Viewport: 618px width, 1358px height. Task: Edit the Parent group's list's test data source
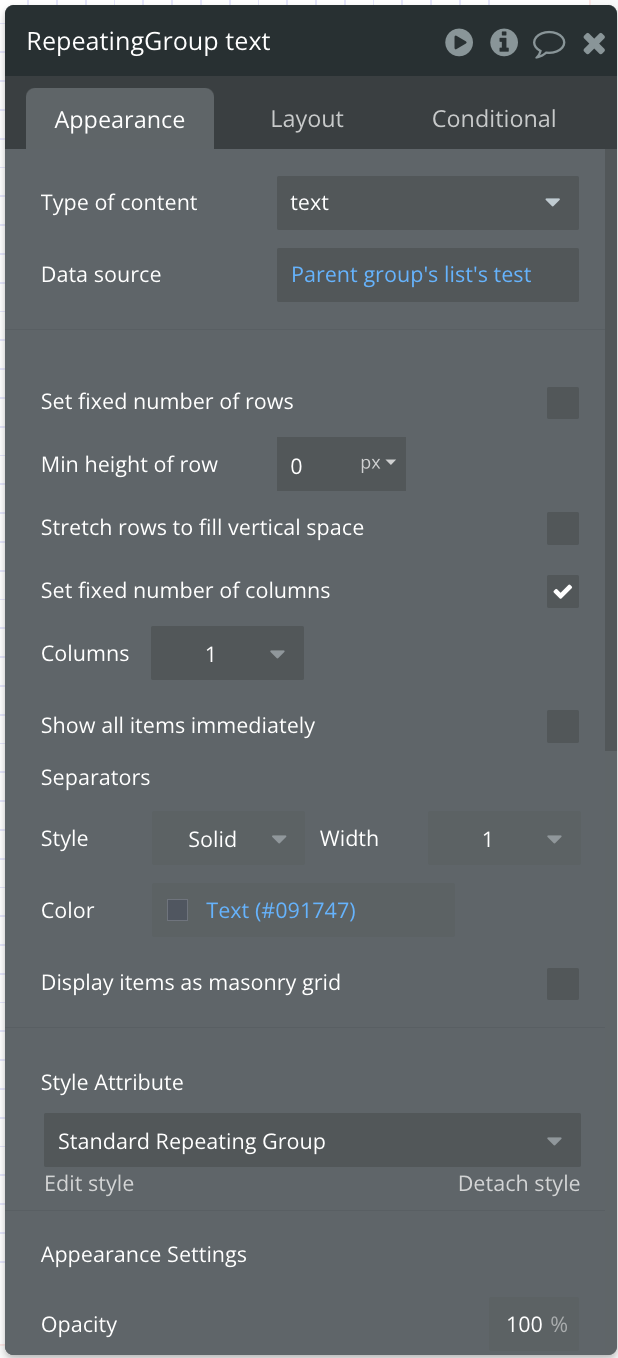(x=428, y=275)
